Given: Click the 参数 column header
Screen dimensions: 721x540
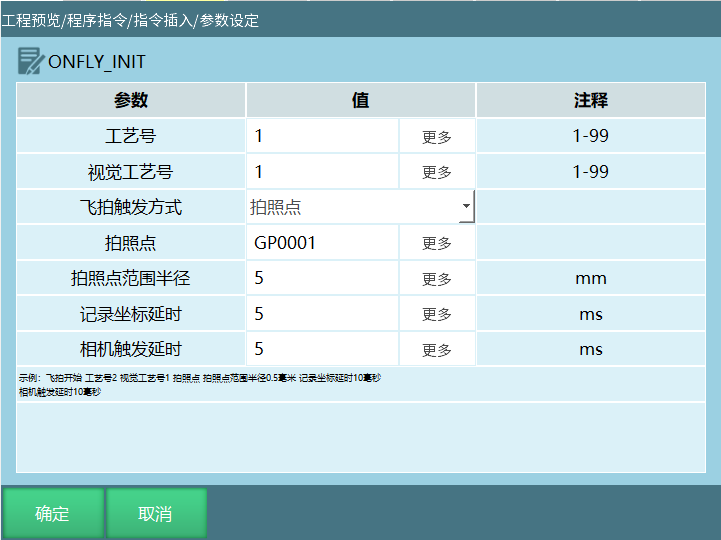Looking at the screenshot, I should (131, 100).
